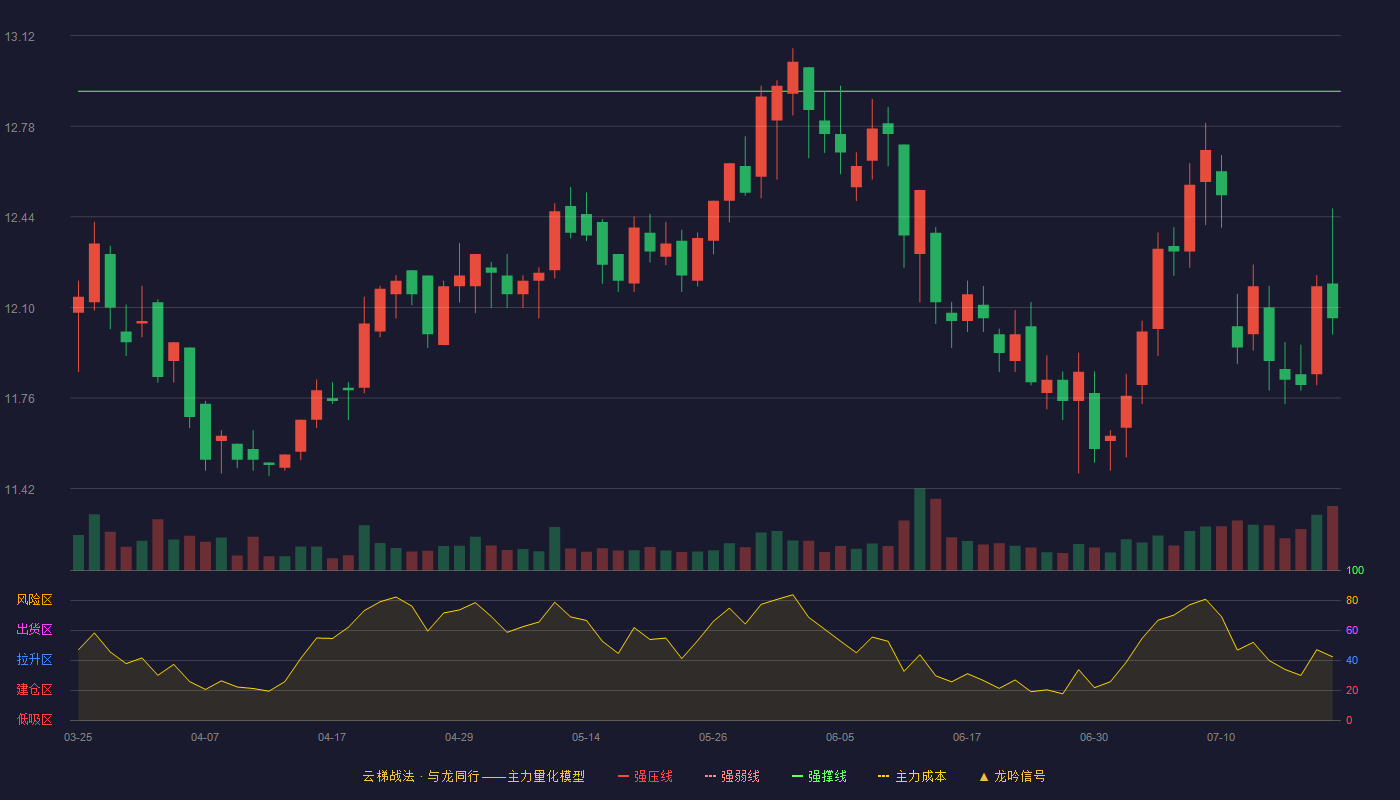This screenshot has width=1400, height=800.
Task: Click the 12.44 price axis label
Action: click(x=19, y=218)
